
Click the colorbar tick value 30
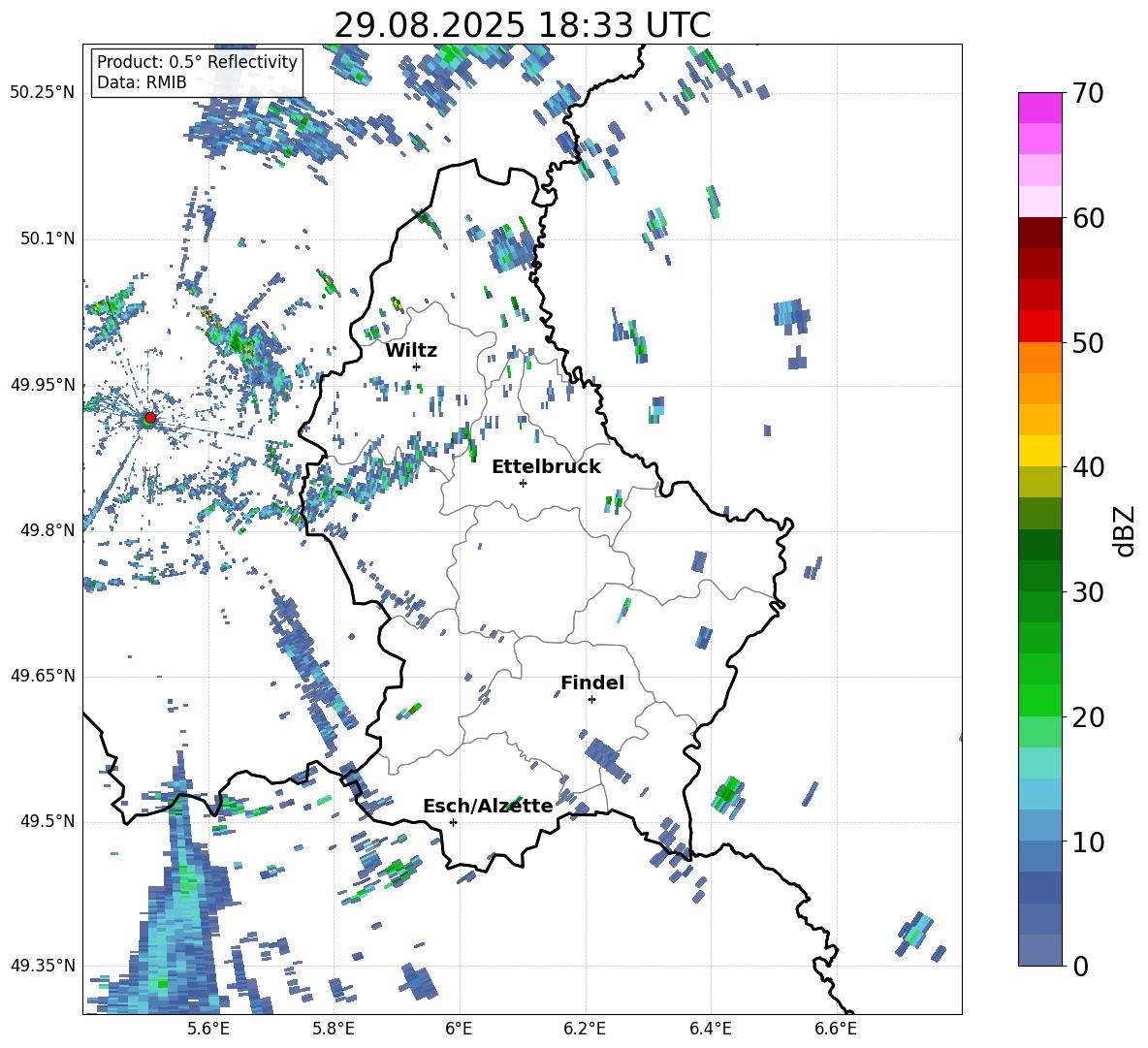[x=1088, y=592]
